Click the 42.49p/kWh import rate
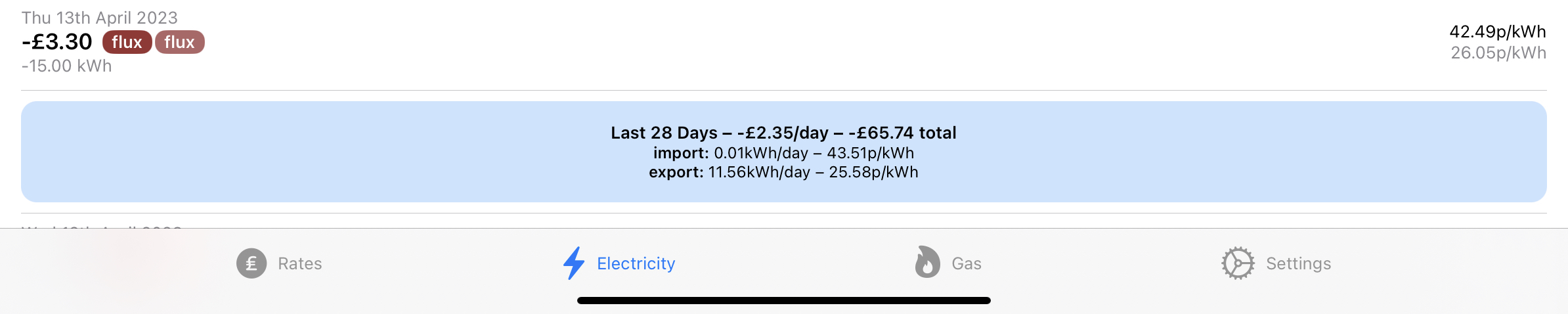 [1498, 32]
